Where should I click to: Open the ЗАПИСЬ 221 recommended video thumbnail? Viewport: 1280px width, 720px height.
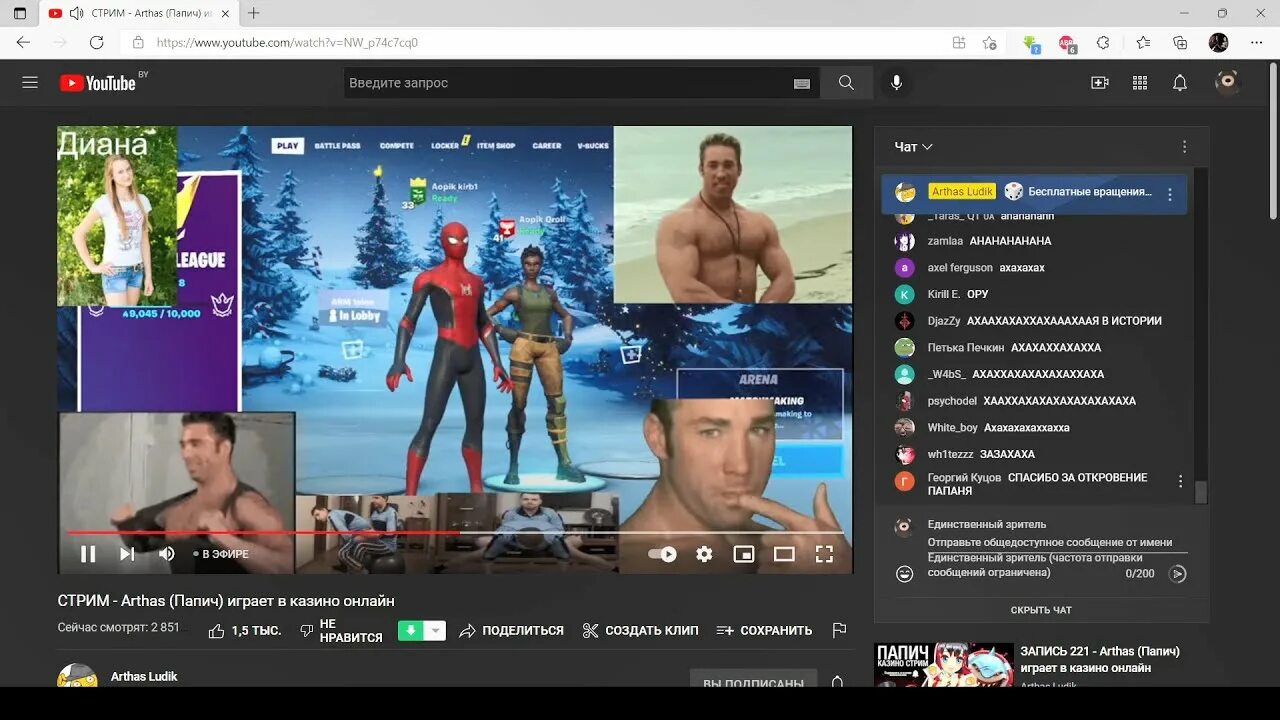coord(944,665)
